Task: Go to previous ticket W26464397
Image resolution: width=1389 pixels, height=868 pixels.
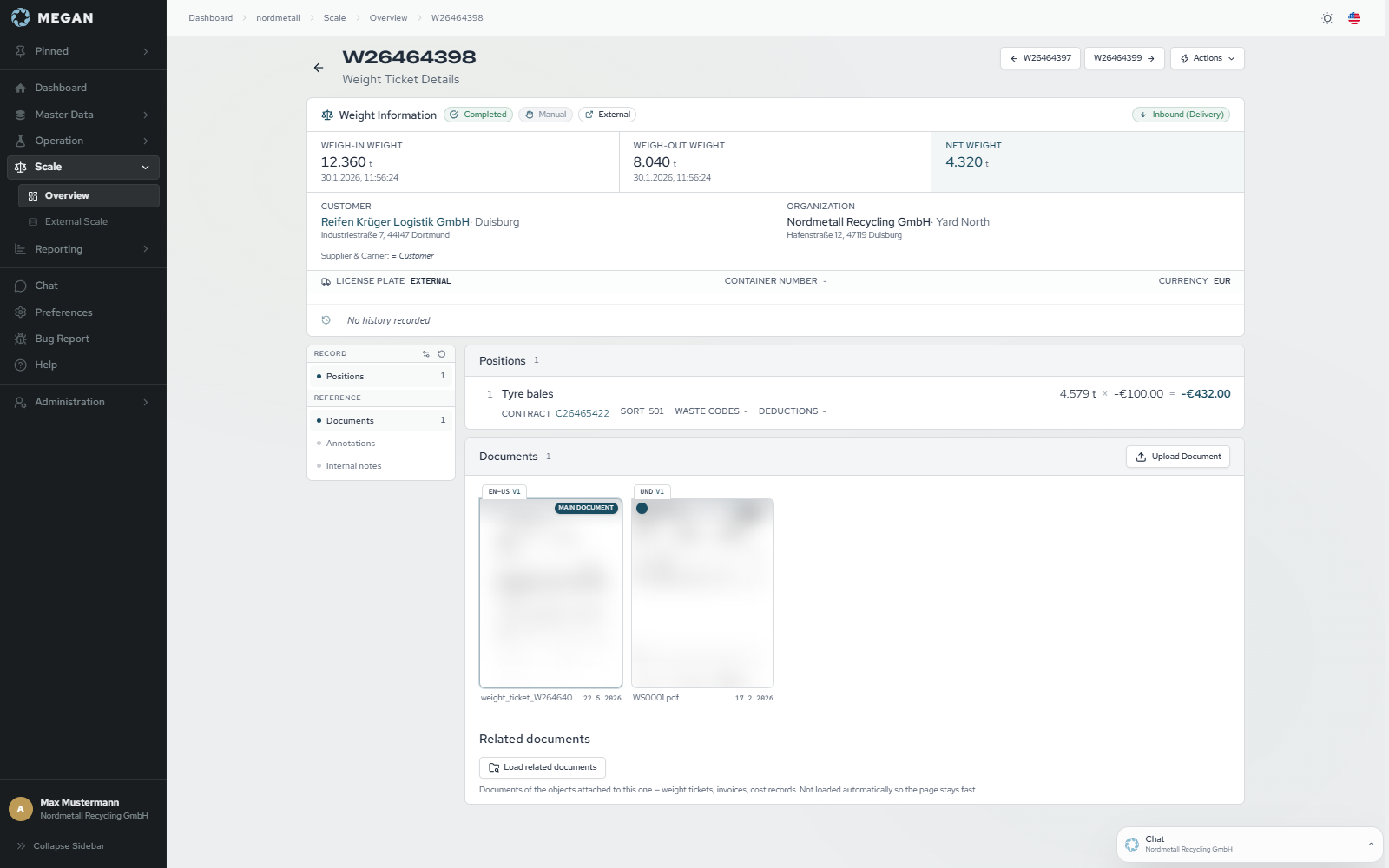Action: [1040, 58]
